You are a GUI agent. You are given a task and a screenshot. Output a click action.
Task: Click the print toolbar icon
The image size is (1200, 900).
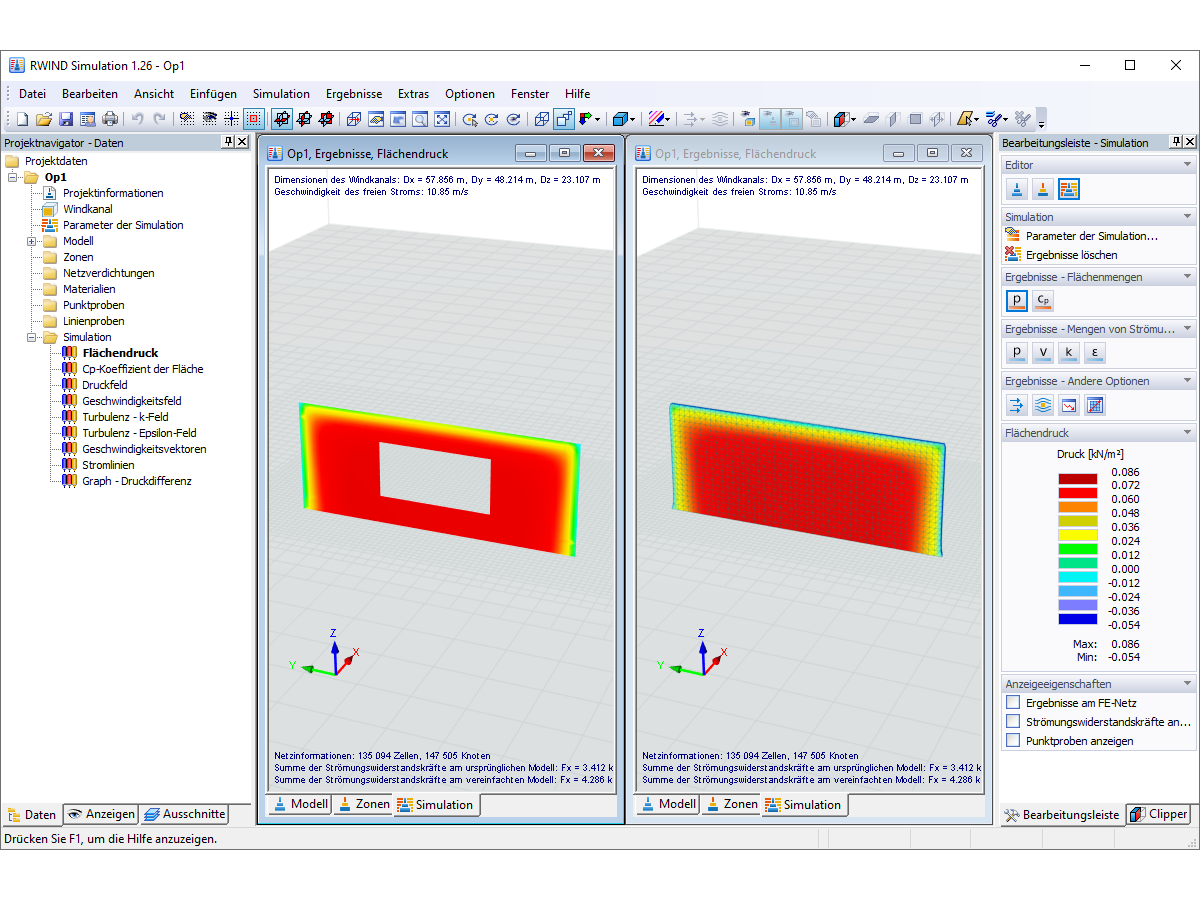[110, 119]
